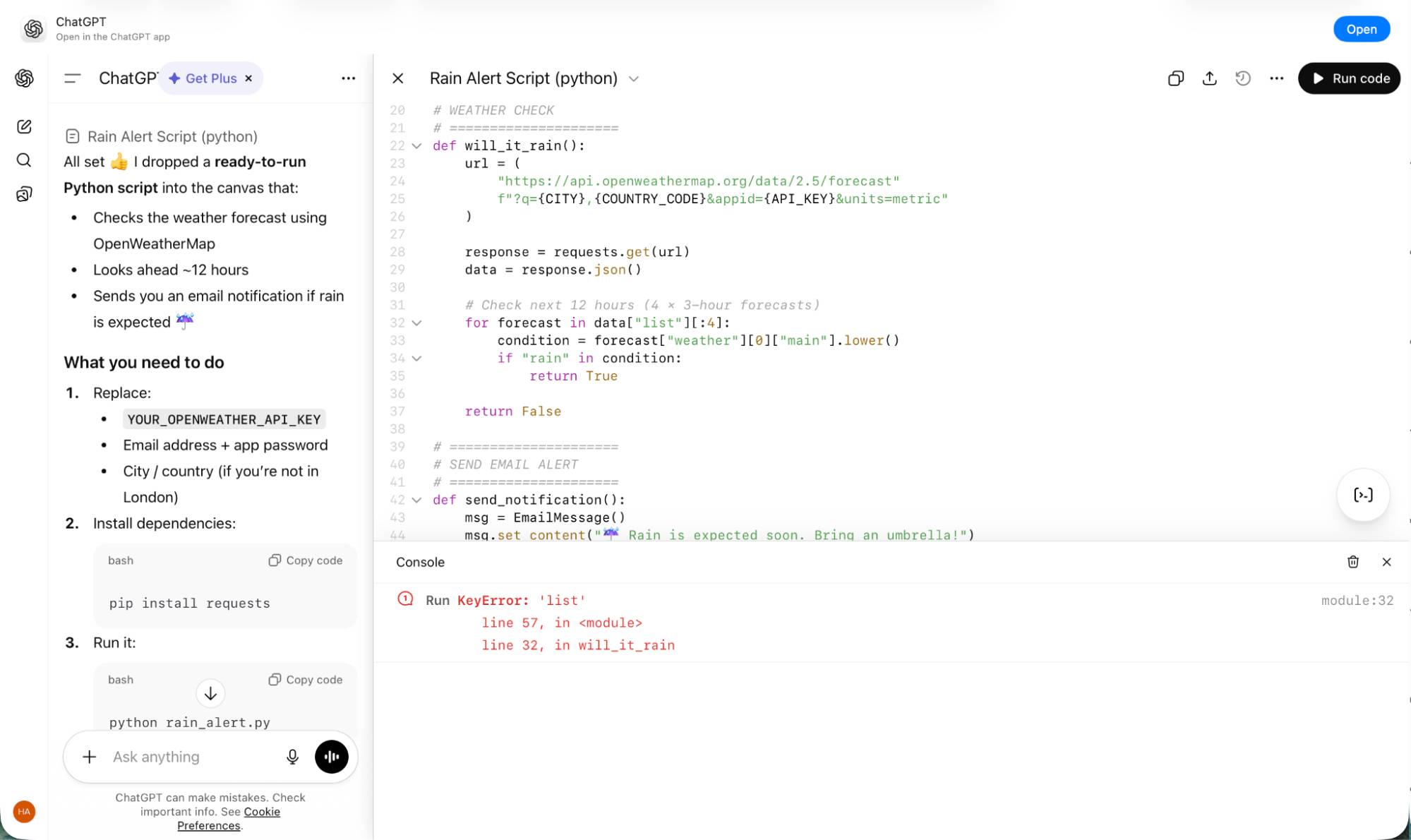This screenshot has width=1411, height=840.
Task: Open the chat options ellipsis menu
Action: coord(349,78)
